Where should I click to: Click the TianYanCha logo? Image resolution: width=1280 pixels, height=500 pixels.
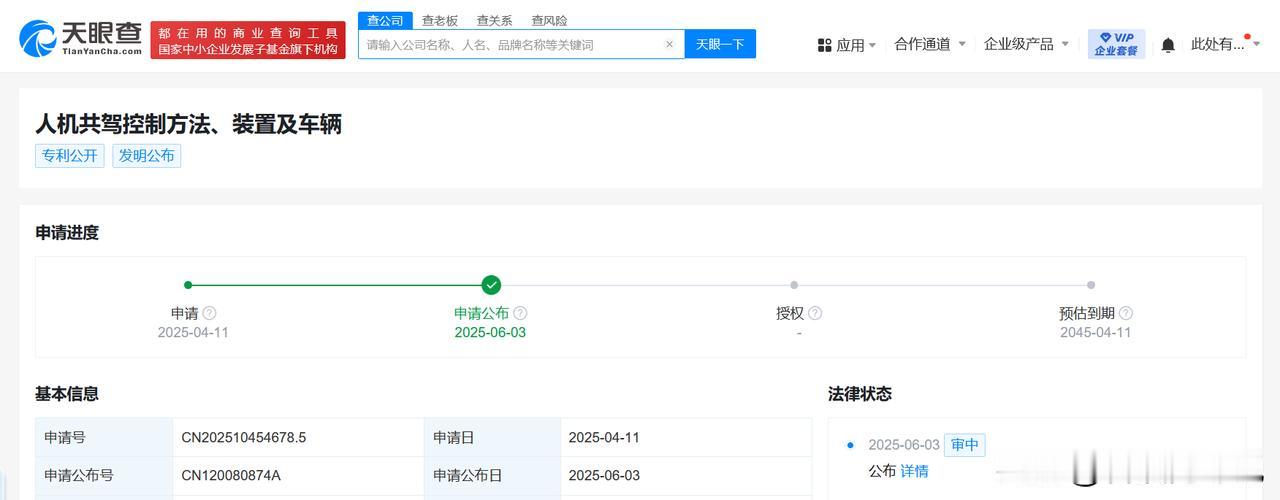point(80,38)
